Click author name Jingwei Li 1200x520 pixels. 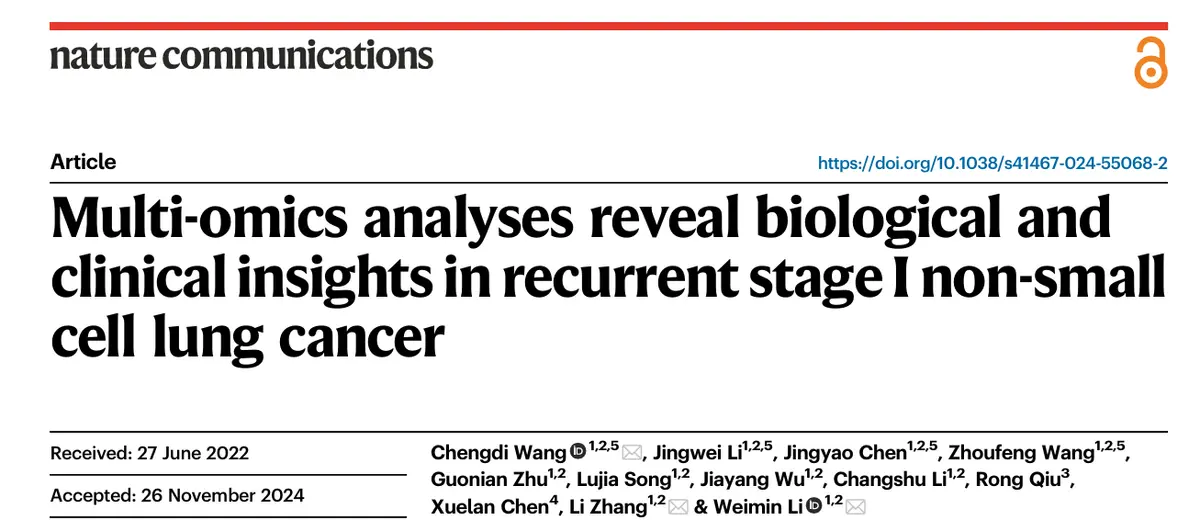point(696,453)
